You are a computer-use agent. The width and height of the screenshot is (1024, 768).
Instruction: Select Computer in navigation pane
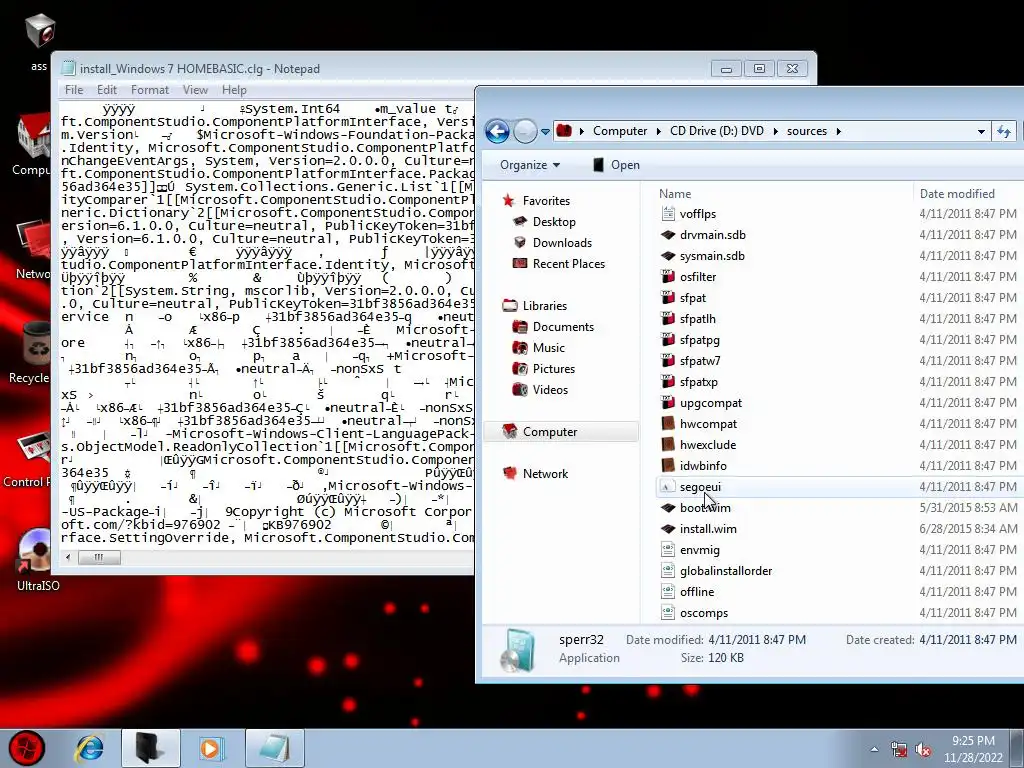coord(550,432)
